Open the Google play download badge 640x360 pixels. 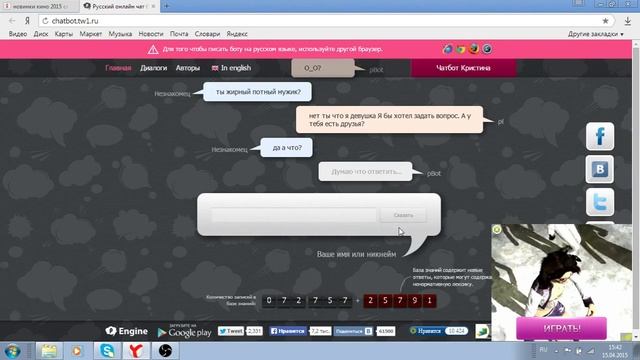pyautogui.click(x=184, y=331)
